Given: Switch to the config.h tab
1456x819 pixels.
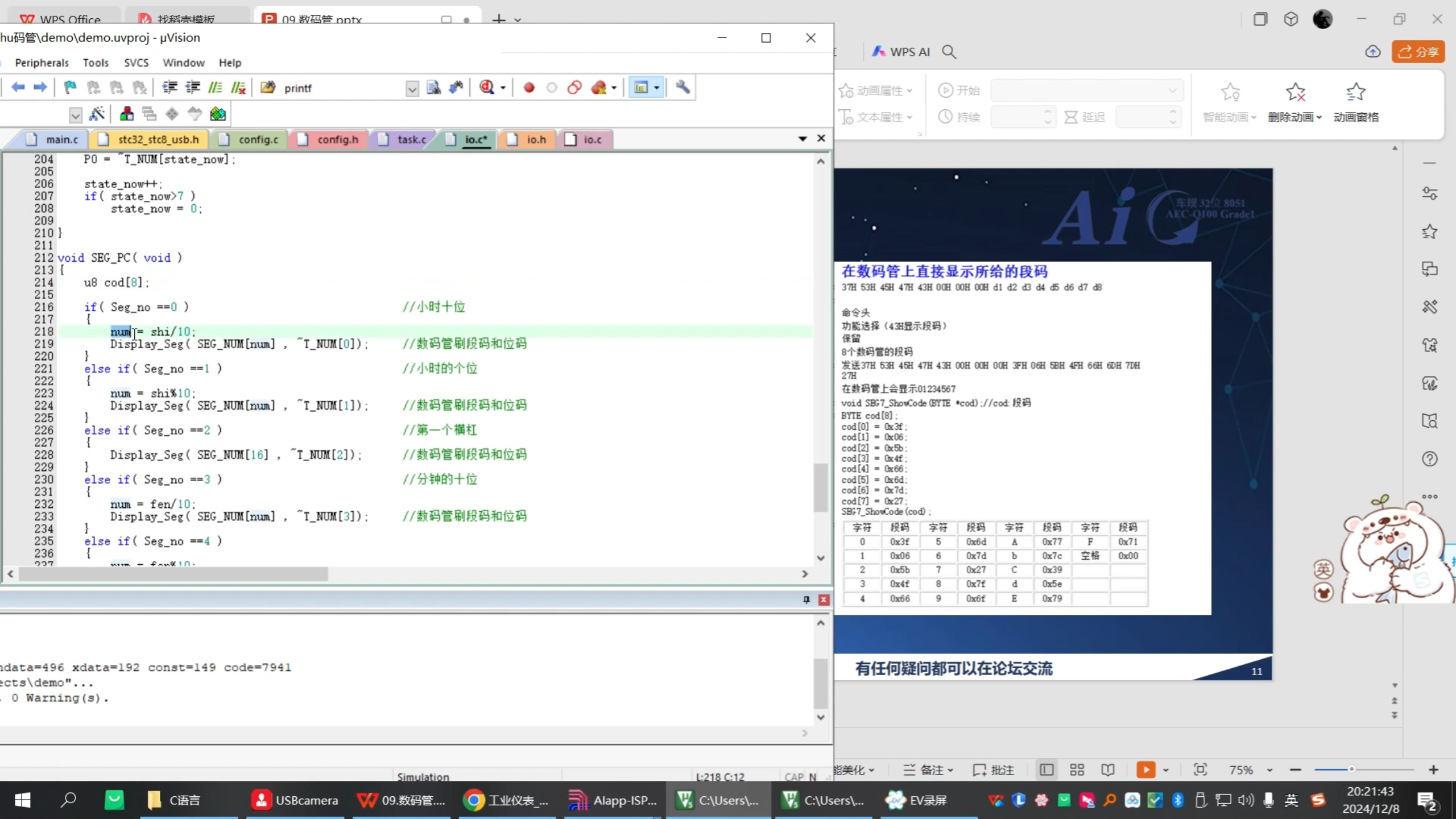Looking at the screenshot, I should pyautogui.click(x=337, y=139).
